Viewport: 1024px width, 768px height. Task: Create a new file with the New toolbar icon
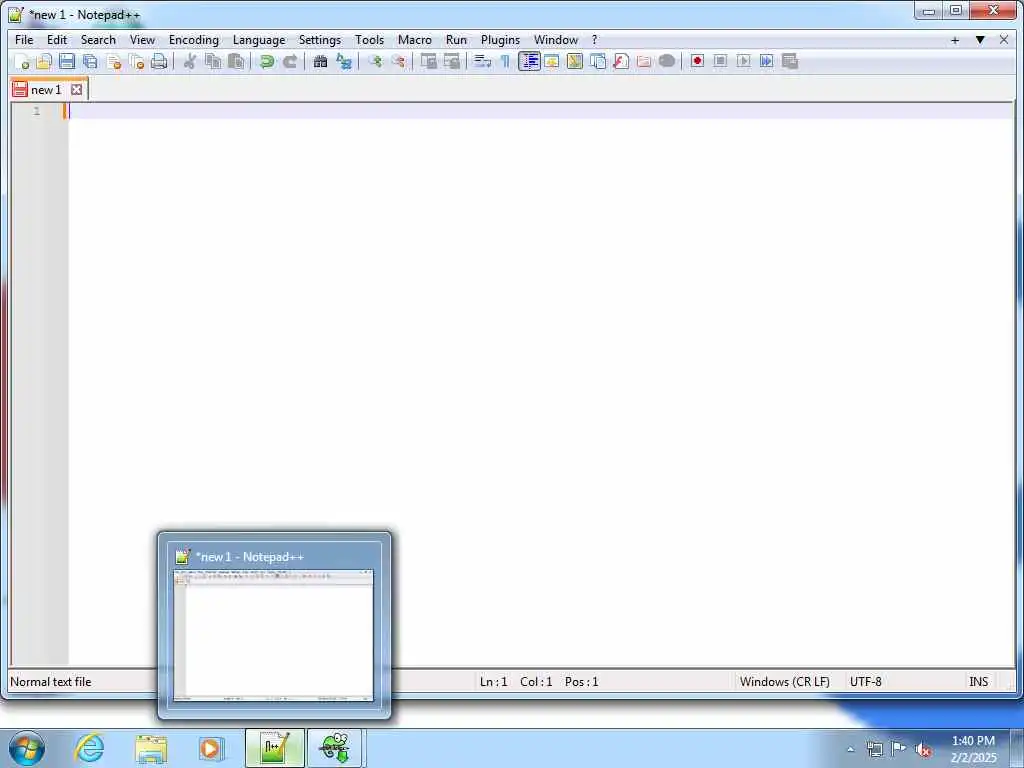22,61
